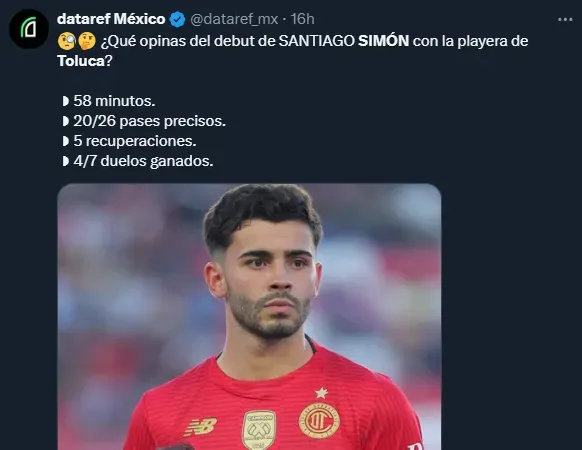Click the blue verified badge
582x450 pixels.
[x=177, y=19]
